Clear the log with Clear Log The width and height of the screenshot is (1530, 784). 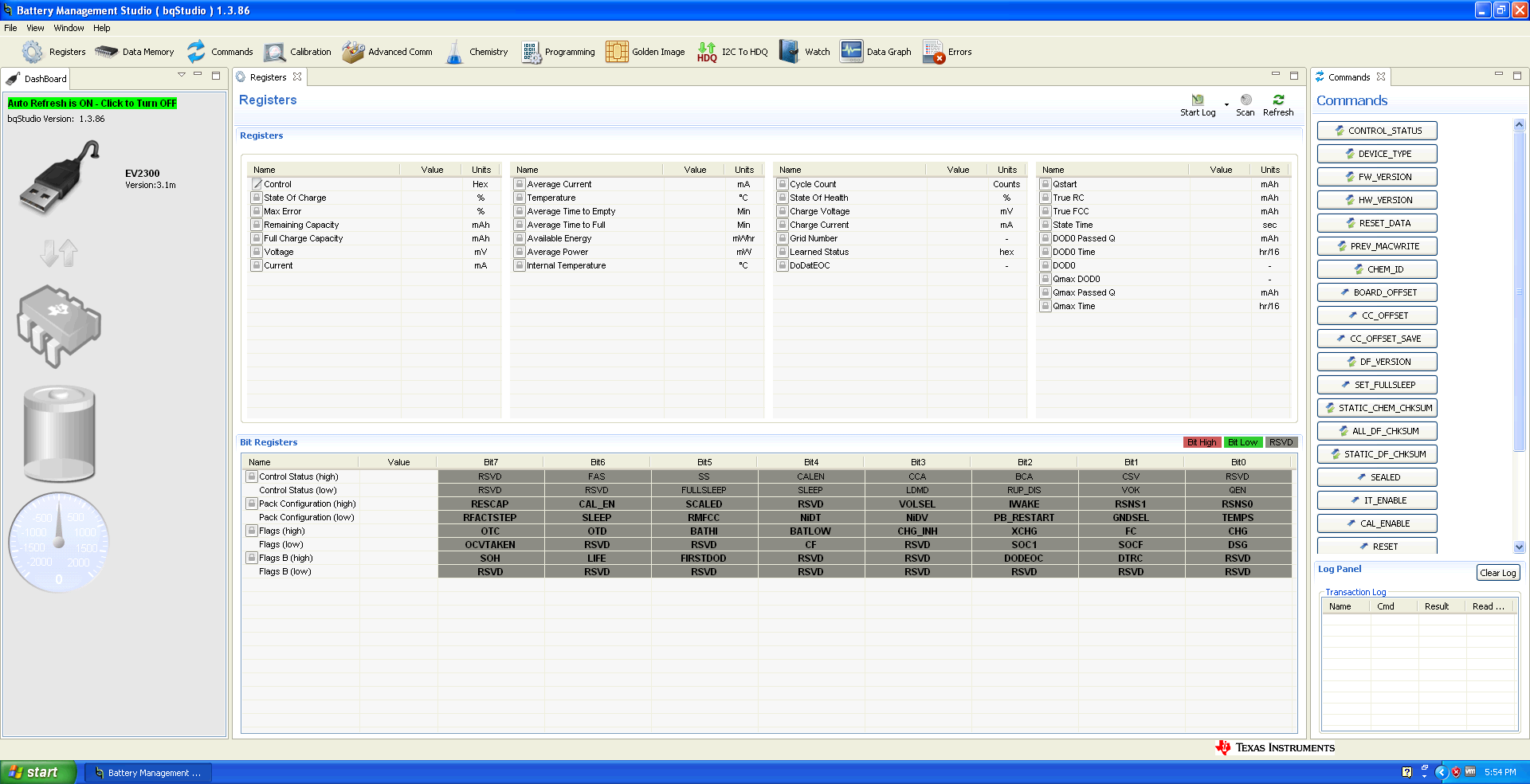[1498, 573]
